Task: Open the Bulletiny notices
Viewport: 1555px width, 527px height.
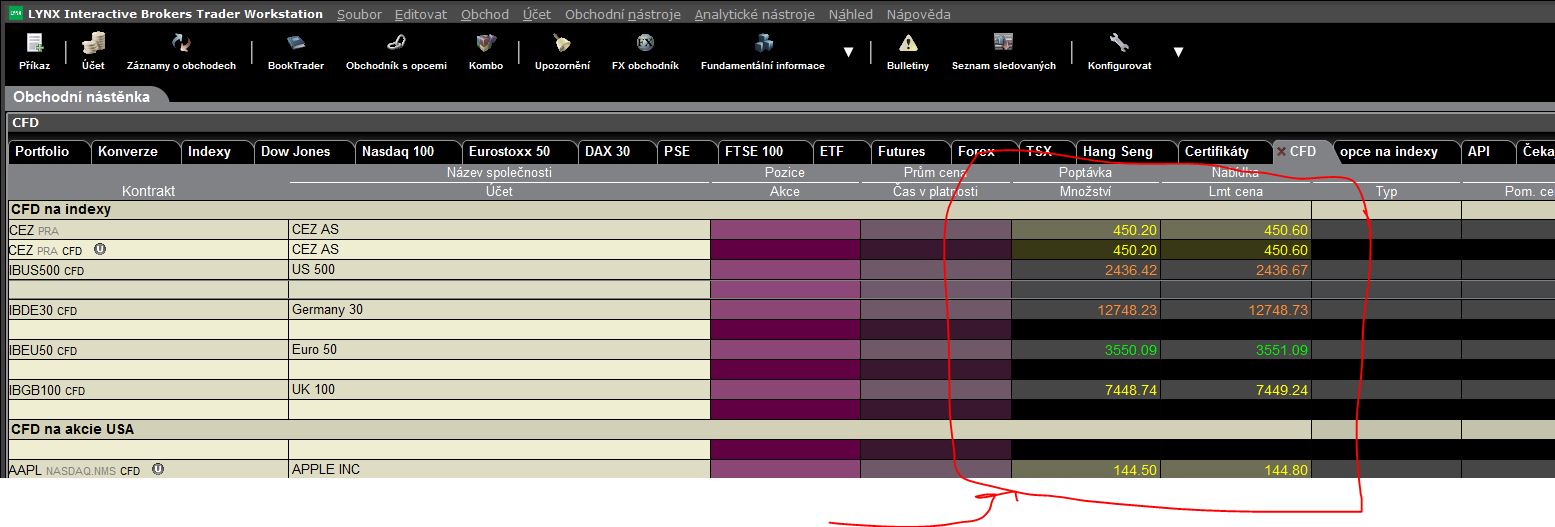Action: point(908,51)
